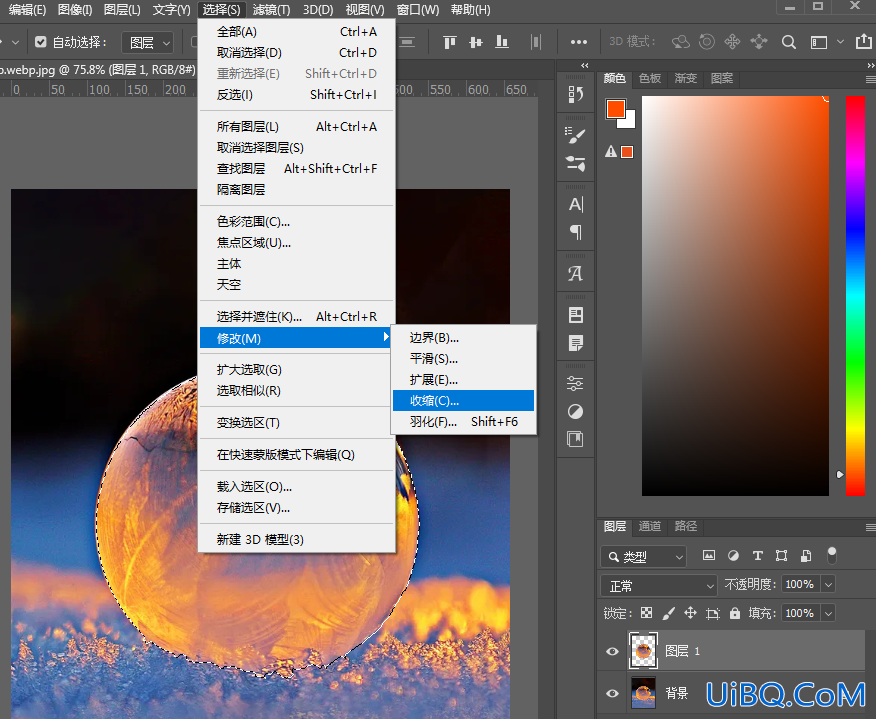876x719 pixels.
Task: Open the workspace dropdown arrow
Action: [x=840, y=42]
